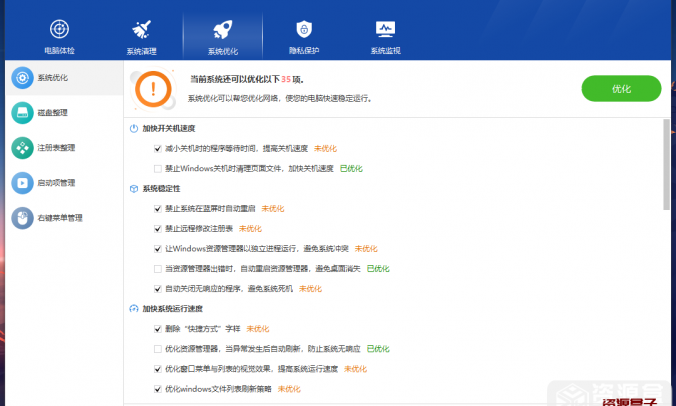This screenshot has height=406, width=676.
Task: Click the 注册表整理 sidebar icon
Action: point(22,148)
